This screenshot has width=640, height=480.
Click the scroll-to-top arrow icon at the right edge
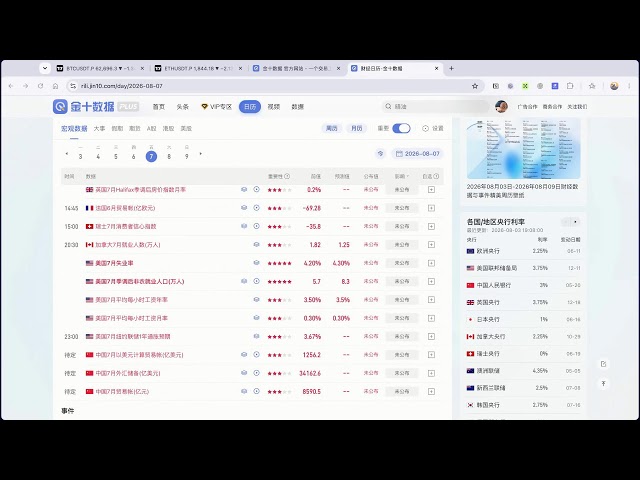point(603,384)
